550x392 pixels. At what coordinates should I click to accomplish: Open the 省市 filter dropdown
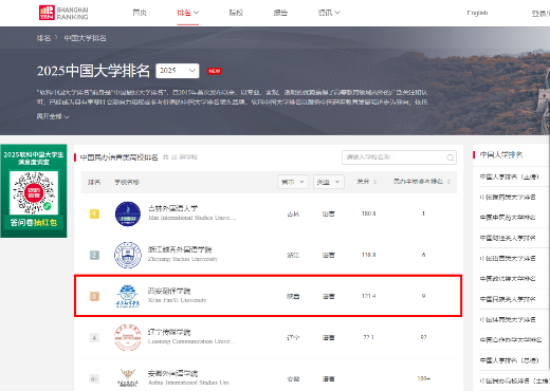[293, 182]
